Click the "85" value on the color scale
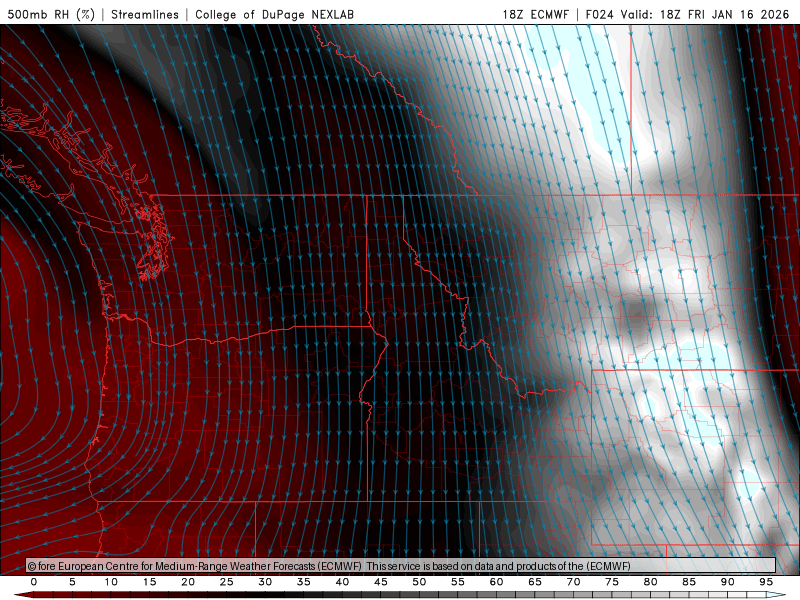 click(689, 582)
